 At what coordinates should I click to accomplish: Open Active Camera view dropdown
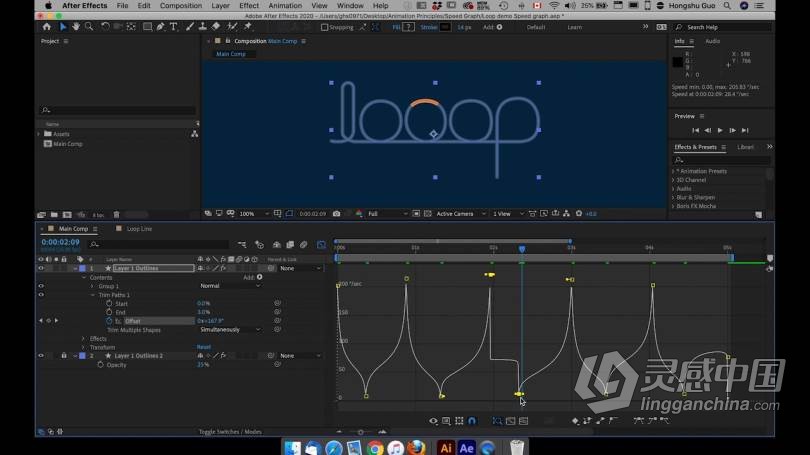point(461,214)
